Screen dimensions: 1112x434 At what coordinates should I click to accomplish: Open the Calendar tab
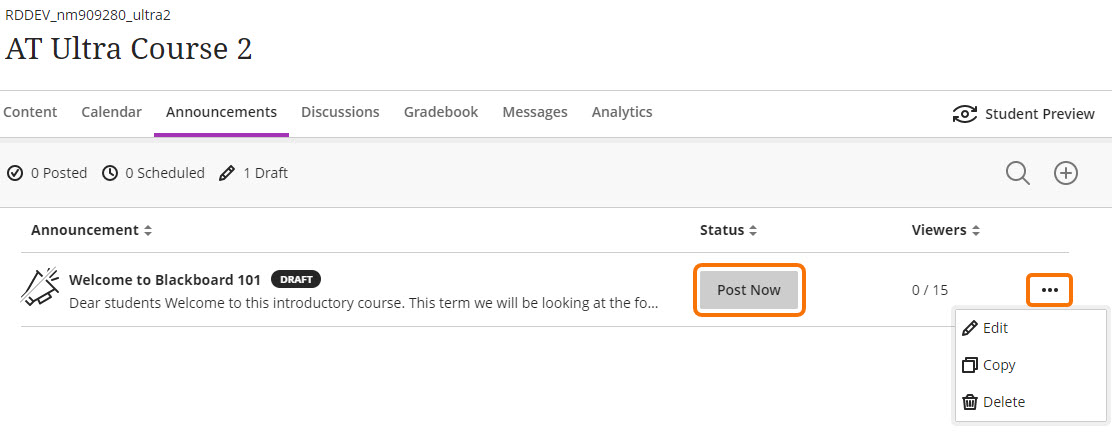pyautogui.click(x=111, y=112)
